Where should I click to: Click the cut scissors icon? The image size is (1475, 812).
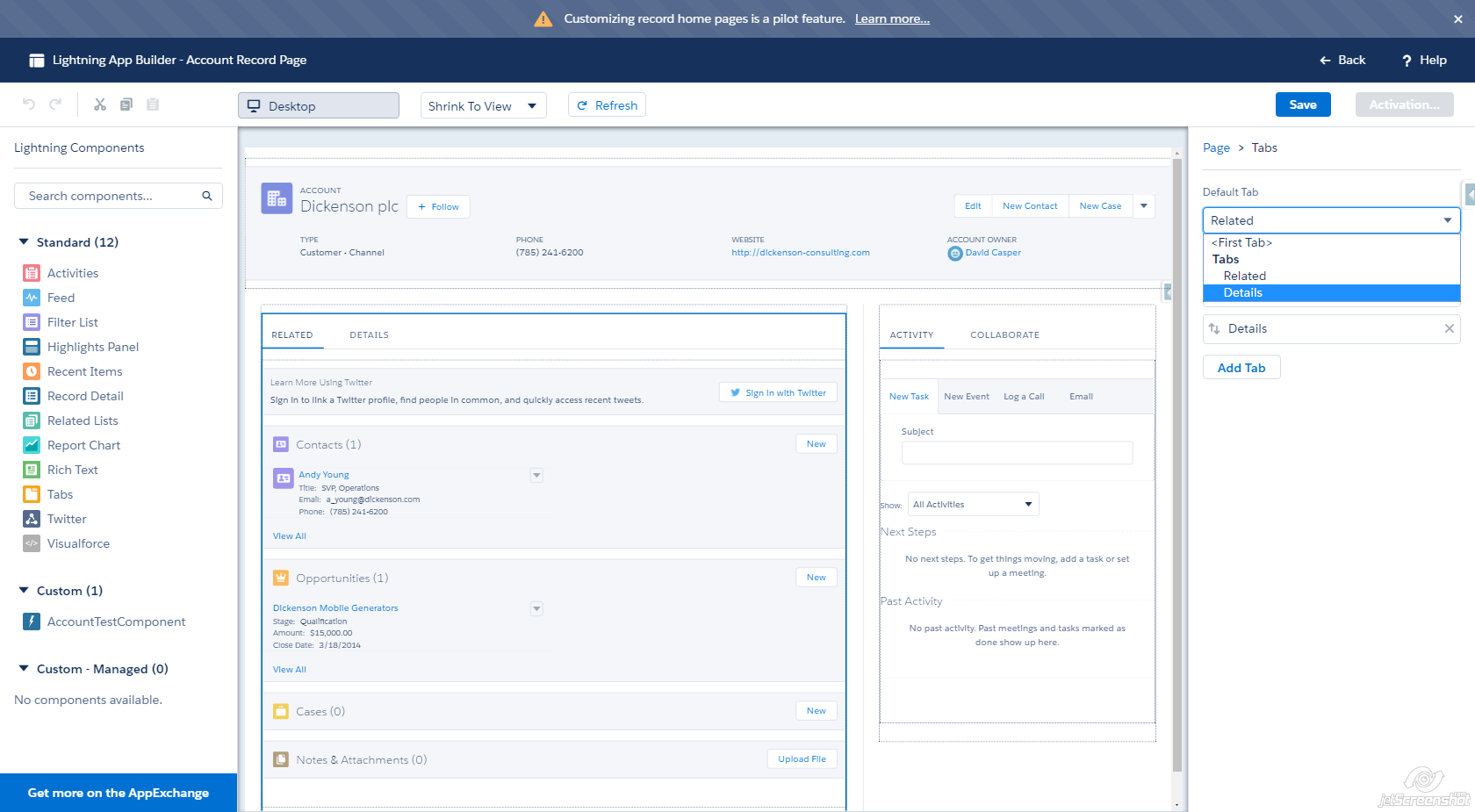click(x=100, y=104)
